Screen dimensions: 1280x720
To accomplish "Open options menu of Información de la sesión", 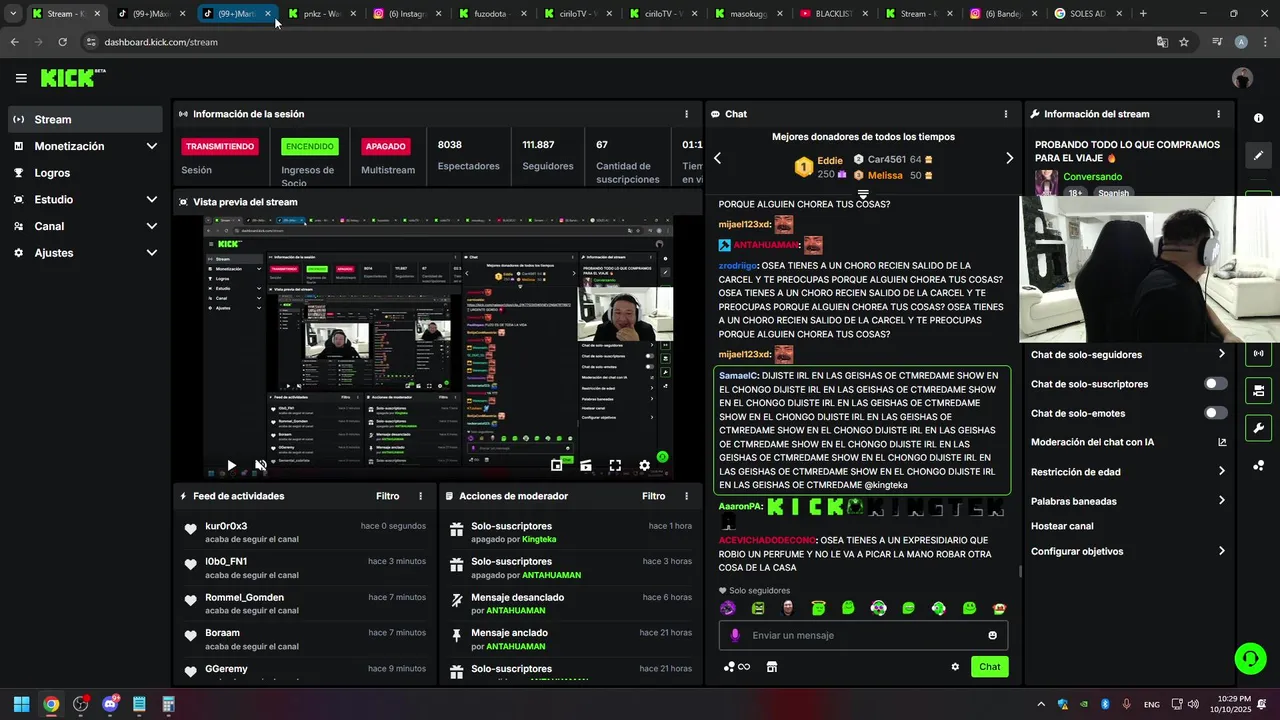I will [686, 114].
